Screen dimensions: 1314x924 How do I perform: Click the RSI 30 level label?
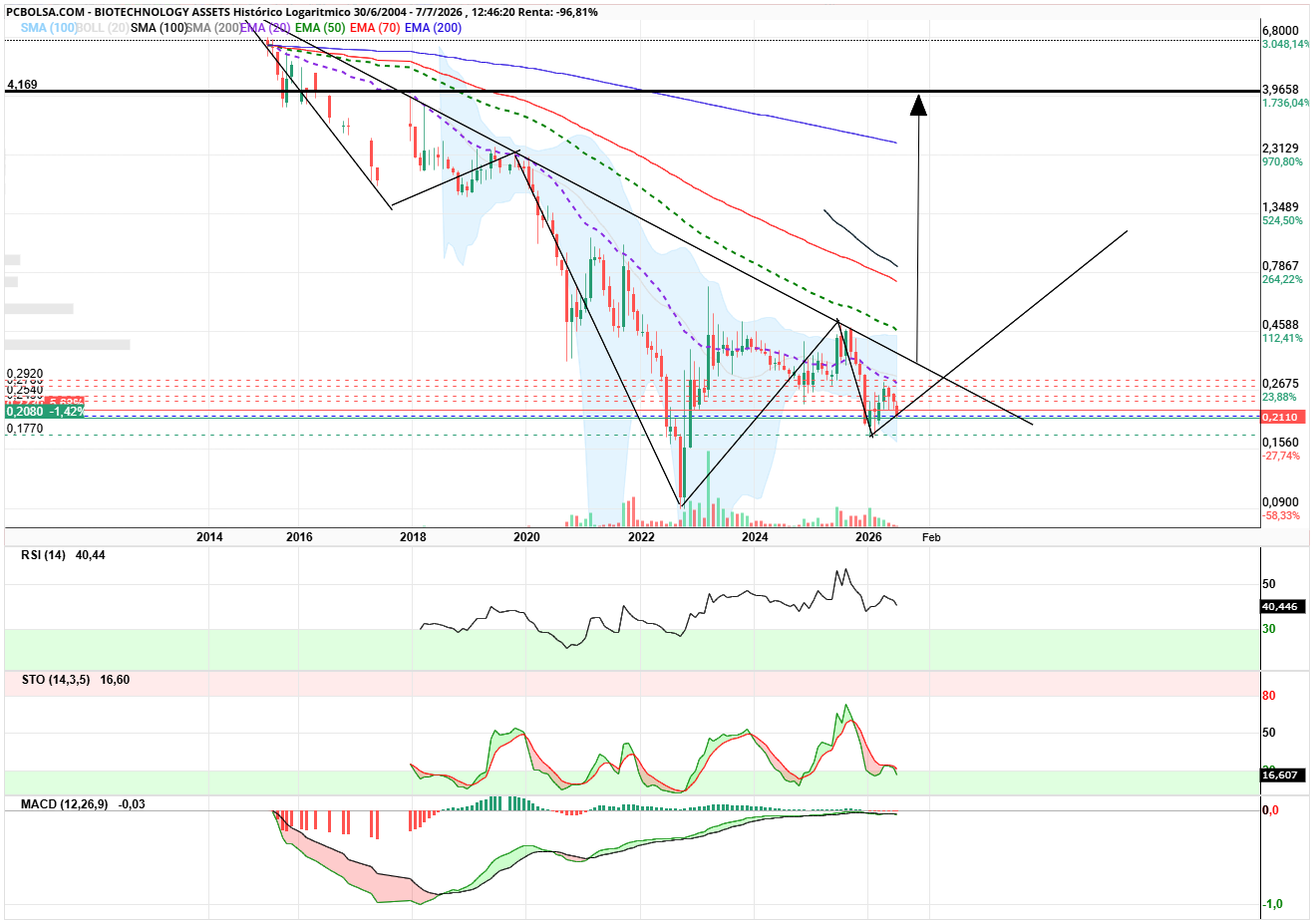[x=1269, y=629]
